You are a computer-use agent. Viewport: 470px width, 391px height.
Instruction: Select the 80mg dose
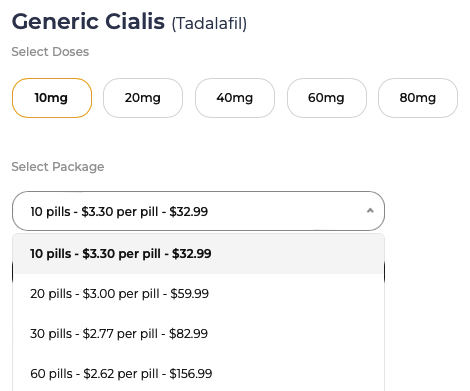[x=418, y=98]
